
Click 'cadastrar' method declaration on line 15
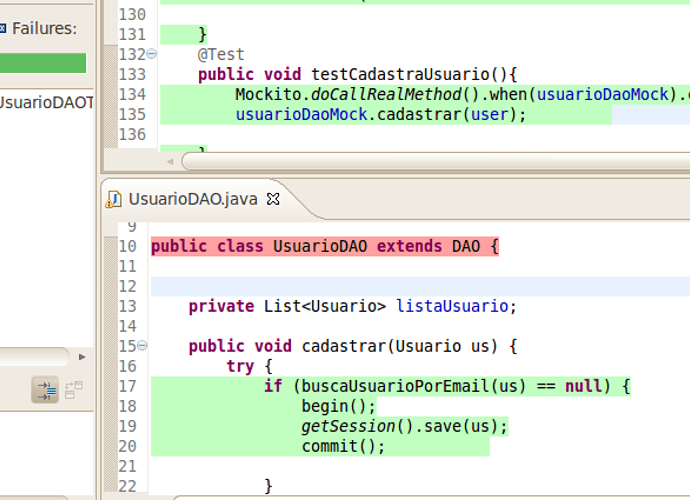pos(344,346)
